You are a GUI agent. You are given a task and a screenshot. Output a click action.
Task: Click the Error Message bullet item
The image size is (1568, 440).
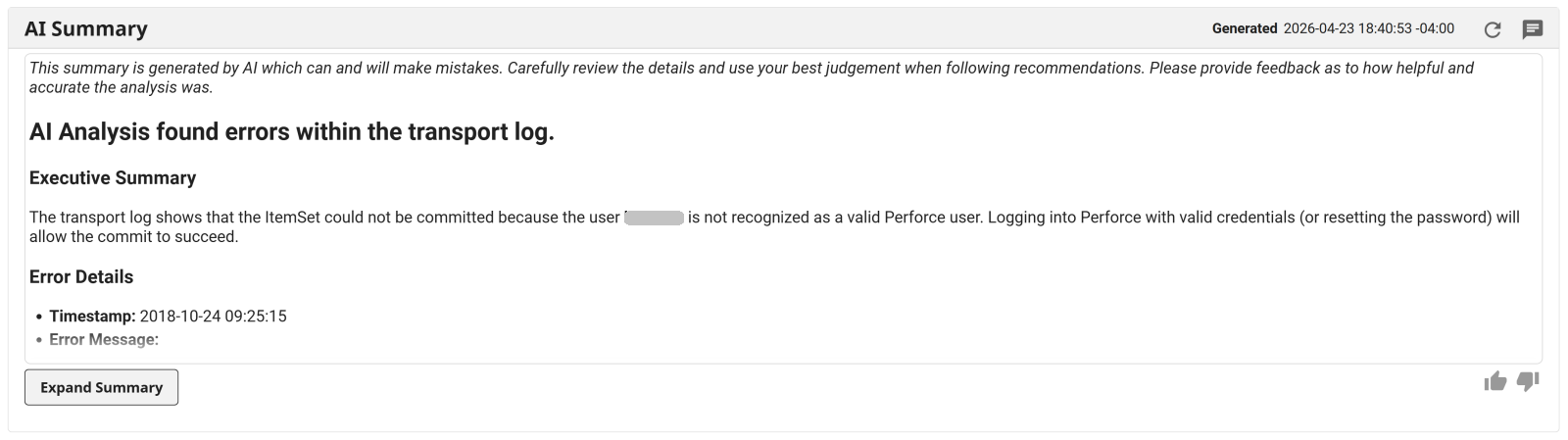[103, 339]
